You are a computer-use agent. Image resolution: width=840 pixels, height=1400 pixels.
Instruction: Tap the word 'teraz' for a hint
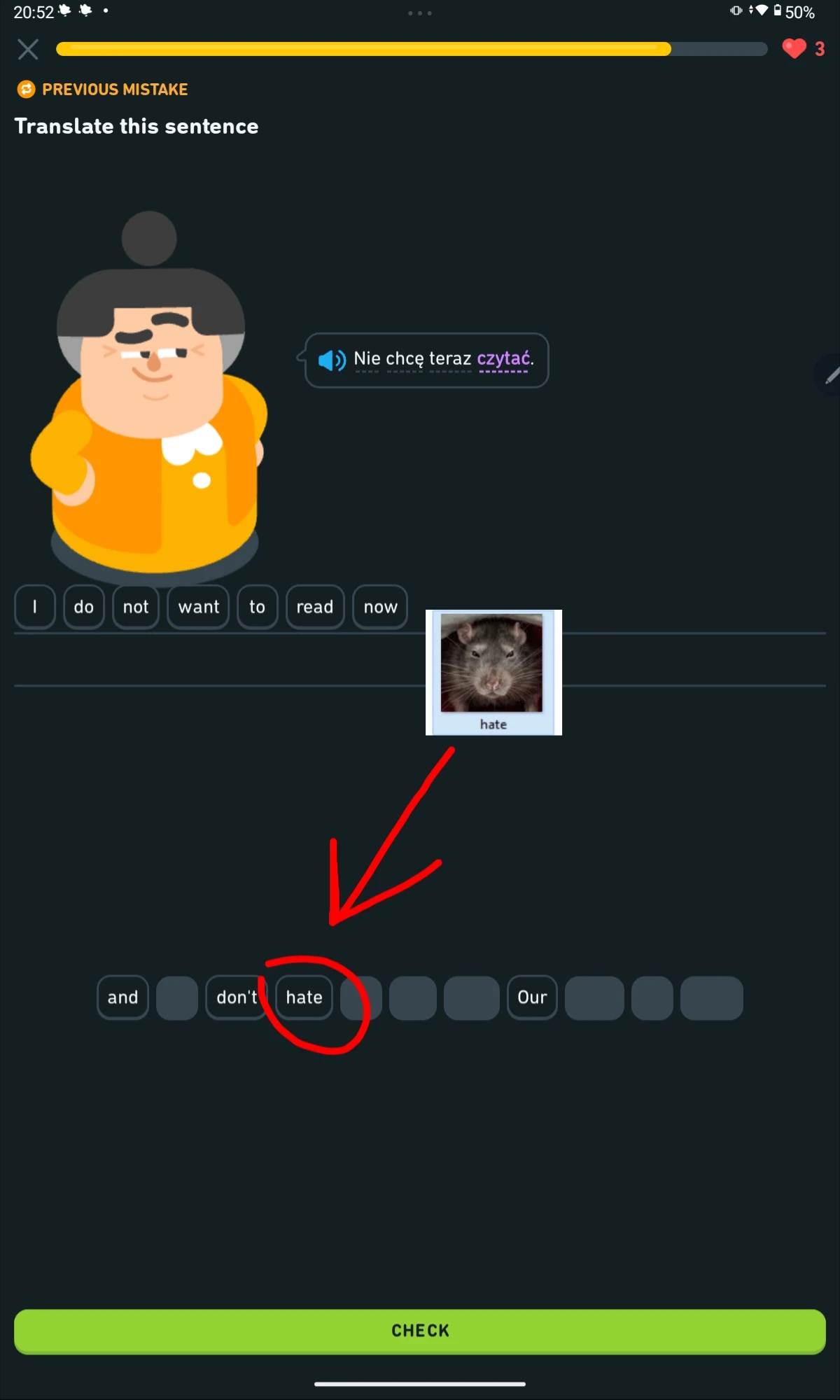pyautogui.click(x=450, y=359)
